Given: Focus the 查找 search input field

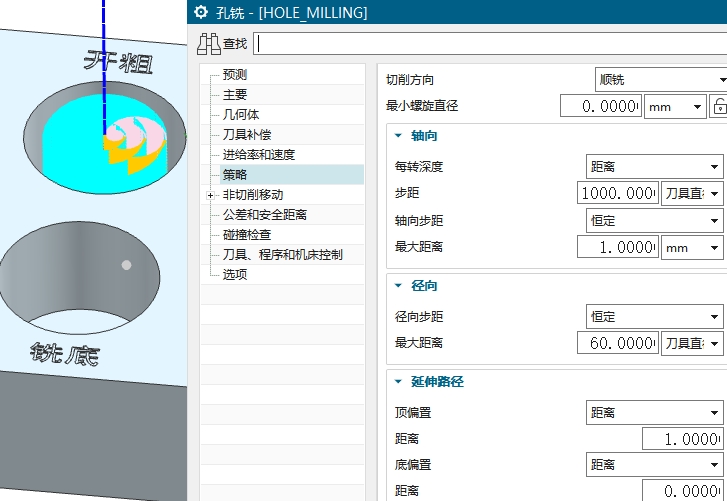Looking at the screenshot, I should point(491,44).
